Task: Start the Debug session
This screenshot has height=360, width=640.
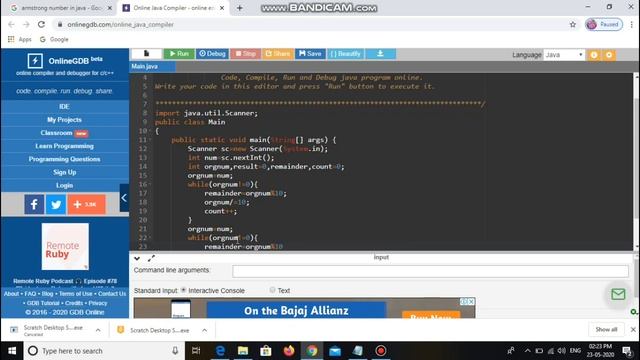Action: 212,53
